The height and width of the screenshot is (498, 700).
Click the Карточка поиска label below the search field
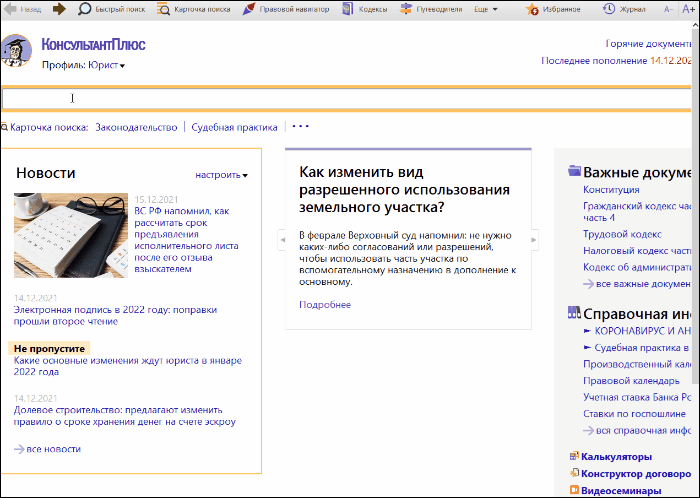49,128
